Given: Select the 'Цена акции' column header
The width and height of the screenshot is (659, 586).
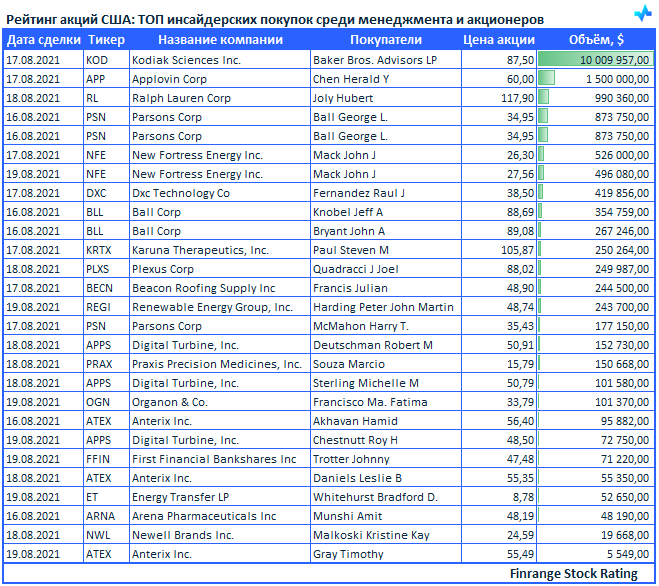Looking at the screenshot, I should pos(499,40).
